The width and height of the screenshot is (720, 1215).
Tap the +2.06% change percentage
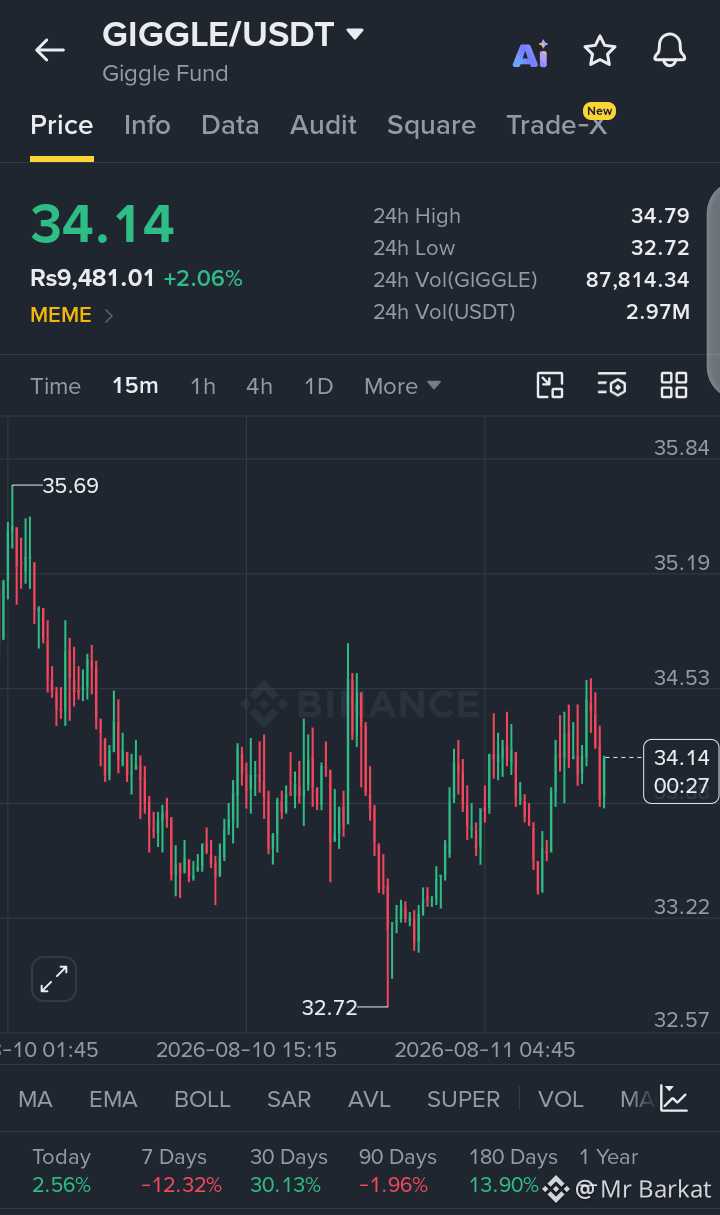203,278
